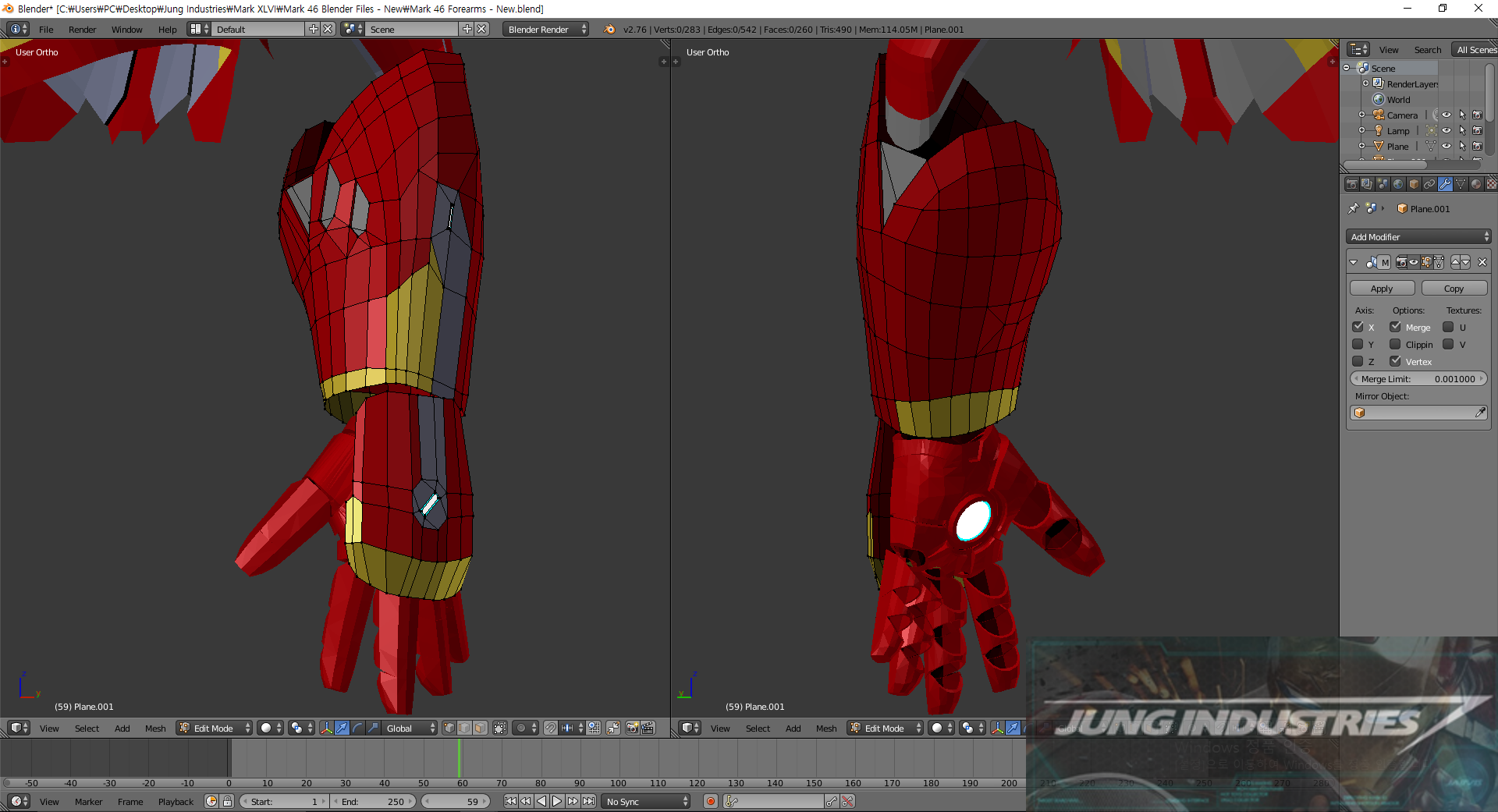Collapse Mirror modifier panel triangle
Image resolution: width=1498 pixels, height=812 pixels.
click(x=1354, y=262)
